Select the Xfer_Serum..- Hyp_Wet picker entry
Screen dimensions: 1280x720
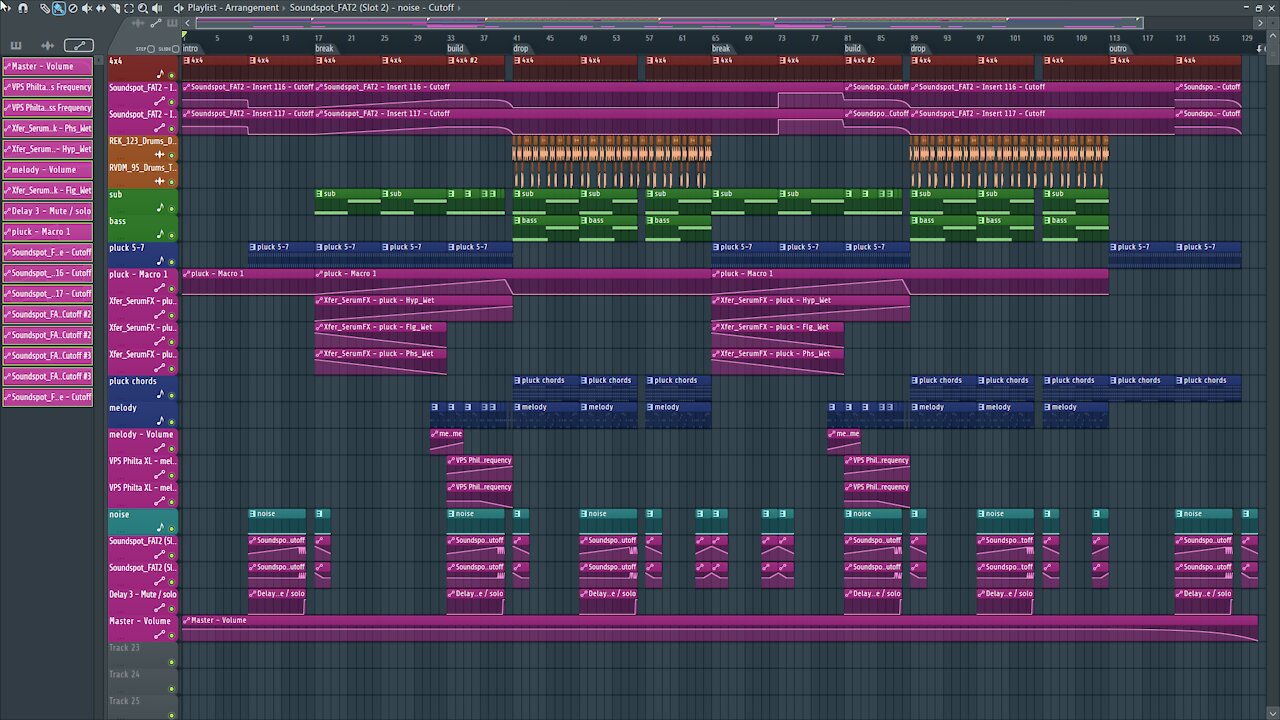(x=48, y=149)
